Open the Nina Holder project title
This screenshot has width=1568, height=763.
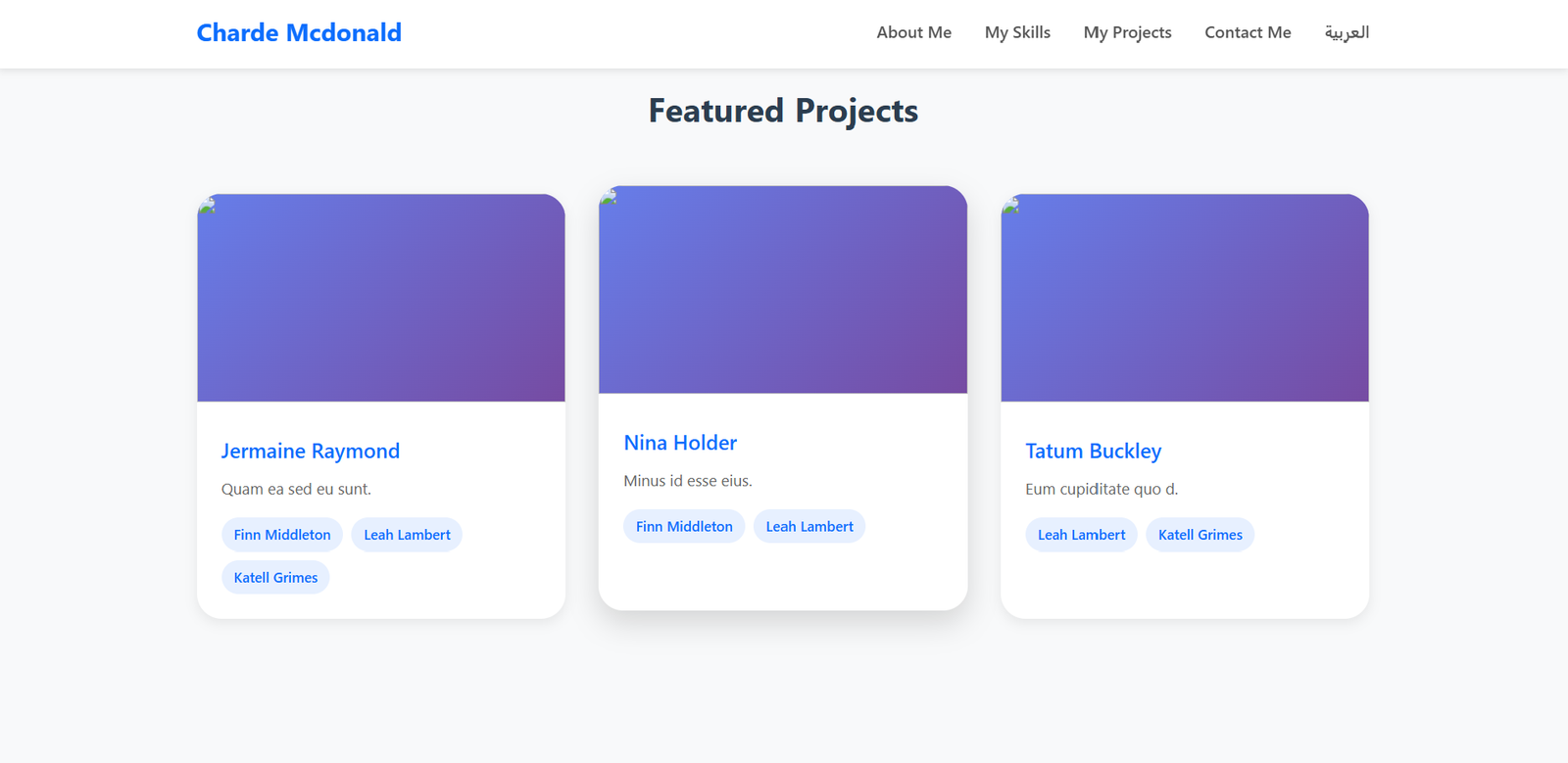(680, 443)
